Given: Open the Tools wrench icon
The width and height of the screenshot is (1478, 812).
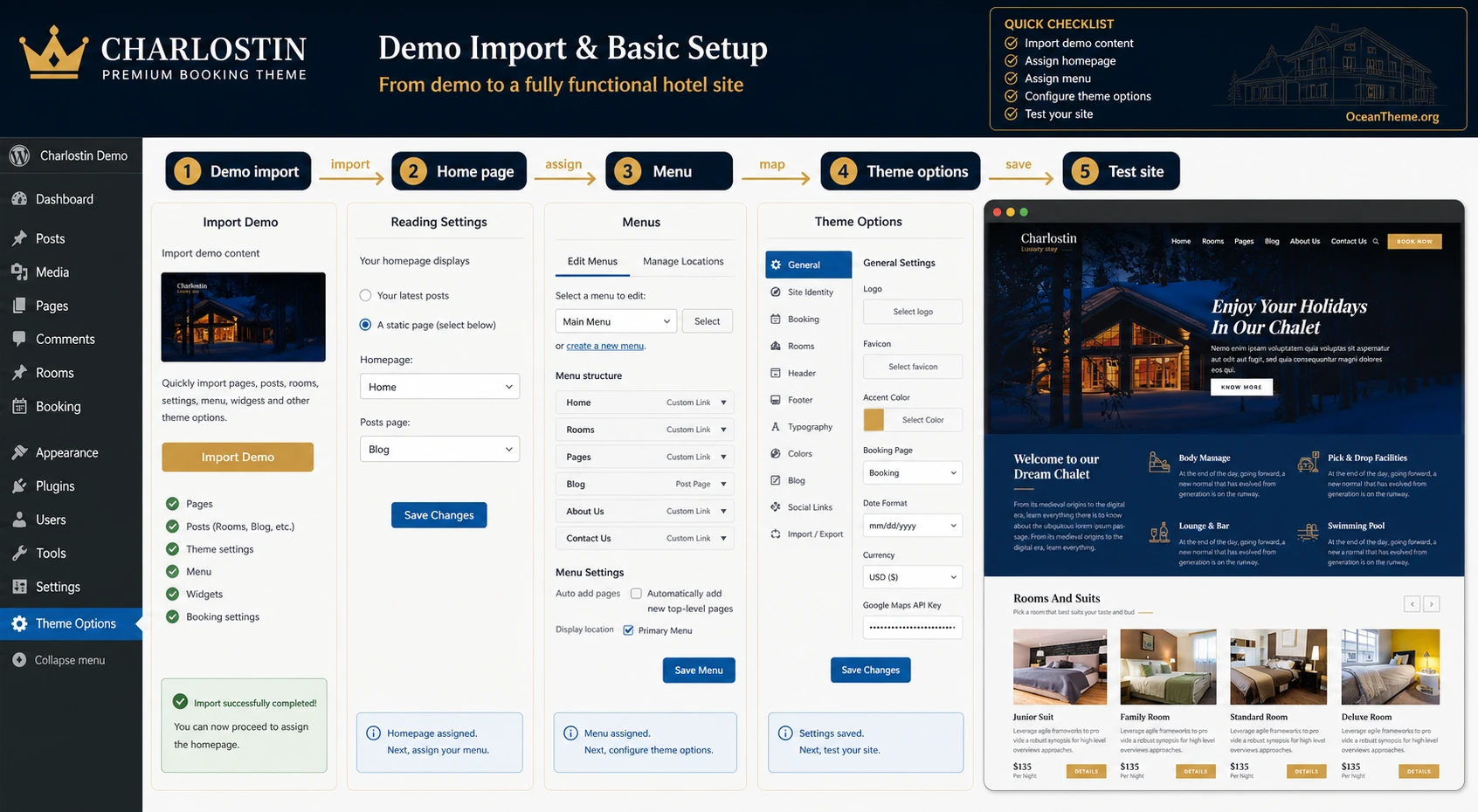Looking at the screenshot, I should click(x=19, y=553).
